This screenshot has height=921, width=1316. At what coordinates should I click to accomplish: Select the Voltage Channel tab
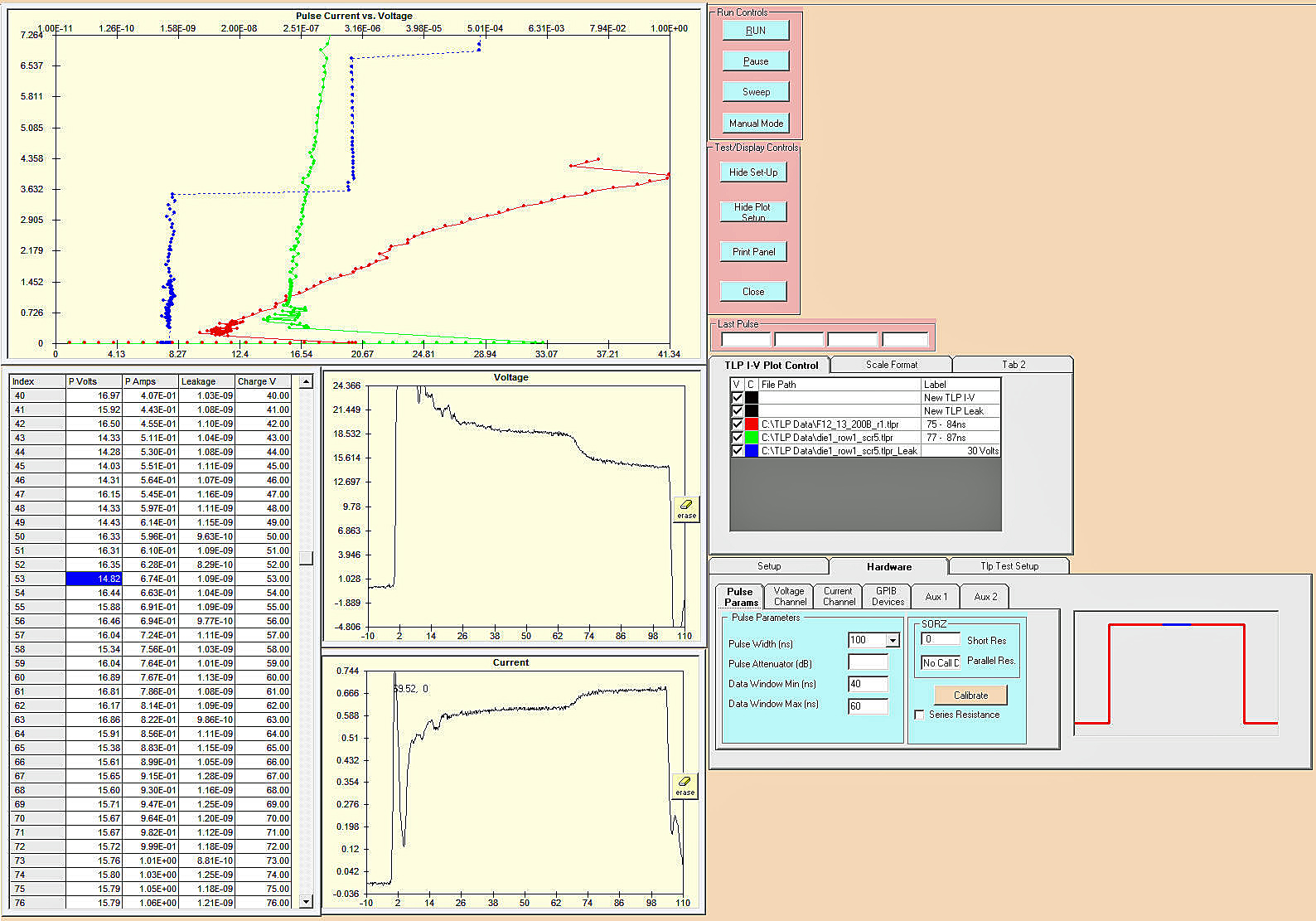coord(789,596)
